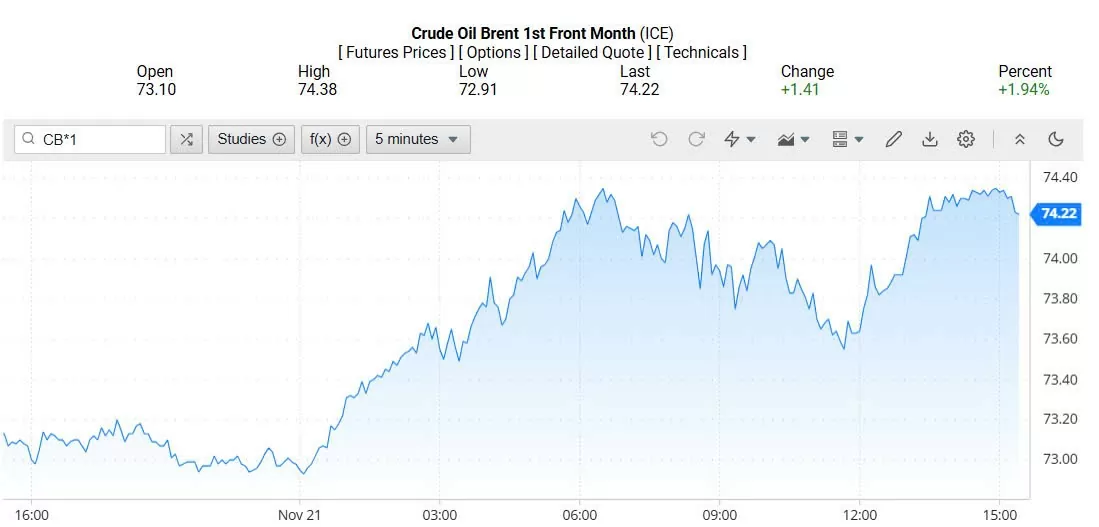Collapse the chart toolbar with double chevron
The height and width of the screenshot is (527, 1099).
1019,139
